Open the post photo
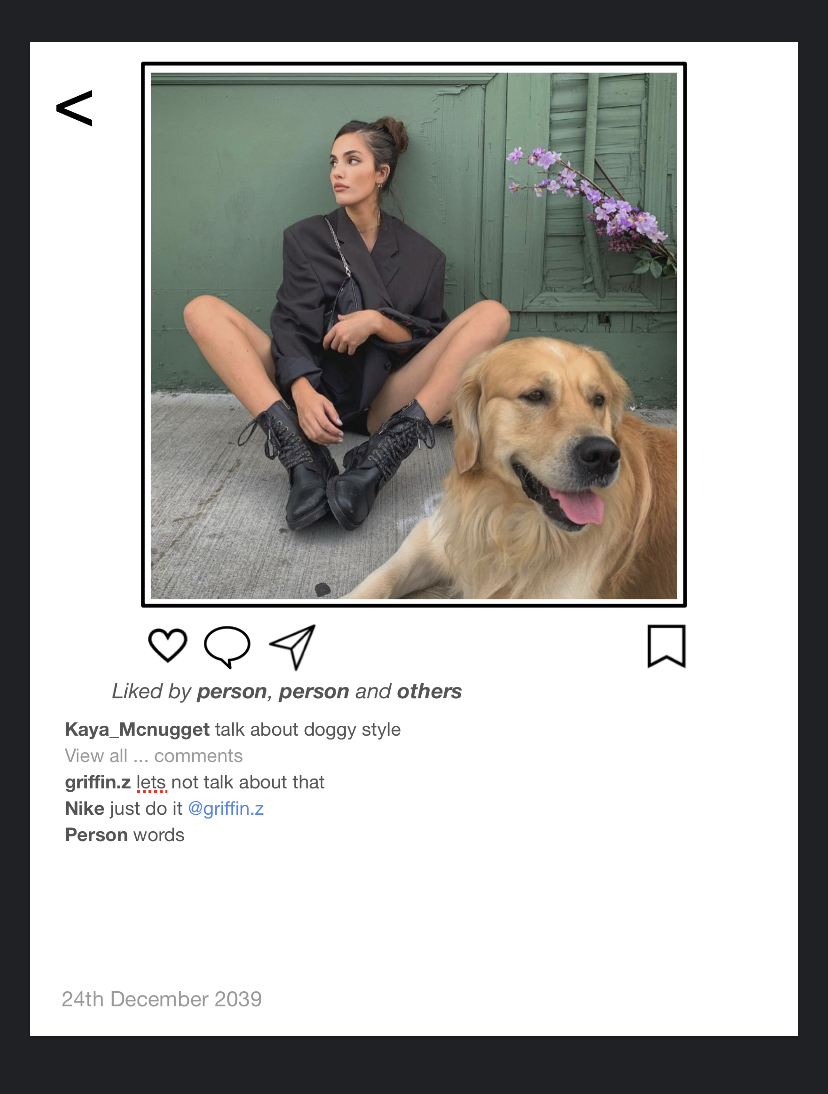 coord(414,335)
